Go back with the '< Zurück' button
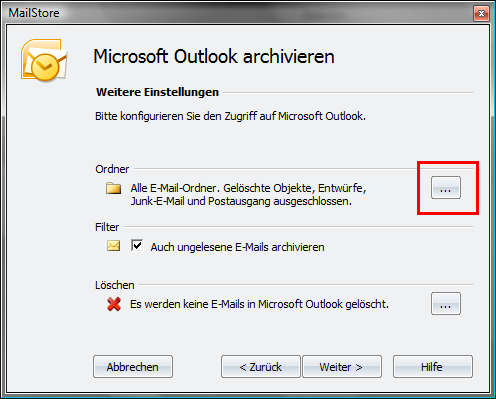The width and height of the screenshot is (496, 399). click(261, 366)
